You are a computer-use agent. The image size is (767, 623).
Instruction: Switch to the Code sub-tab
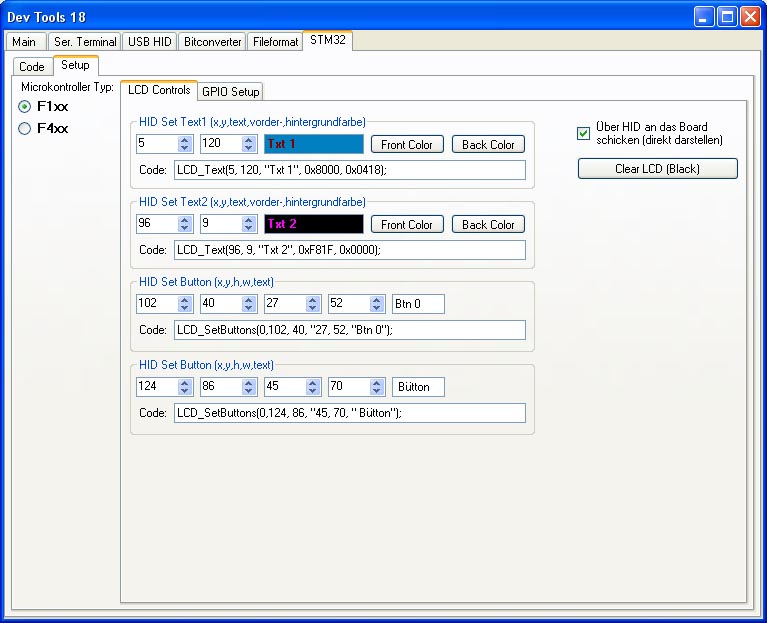[x=32, y=66]
